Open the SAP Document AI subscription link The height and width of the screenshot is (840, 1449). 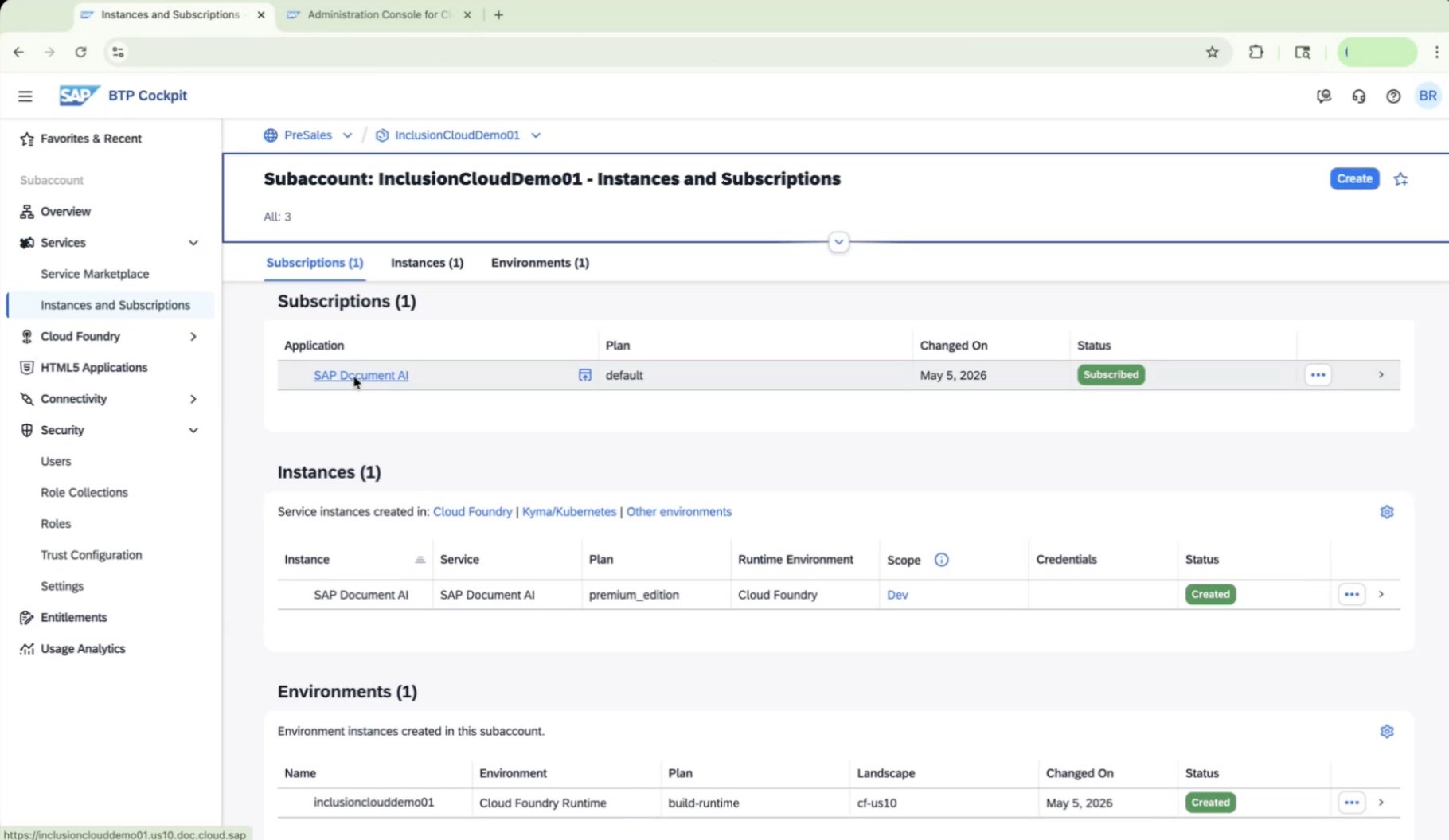coord(361,375)
